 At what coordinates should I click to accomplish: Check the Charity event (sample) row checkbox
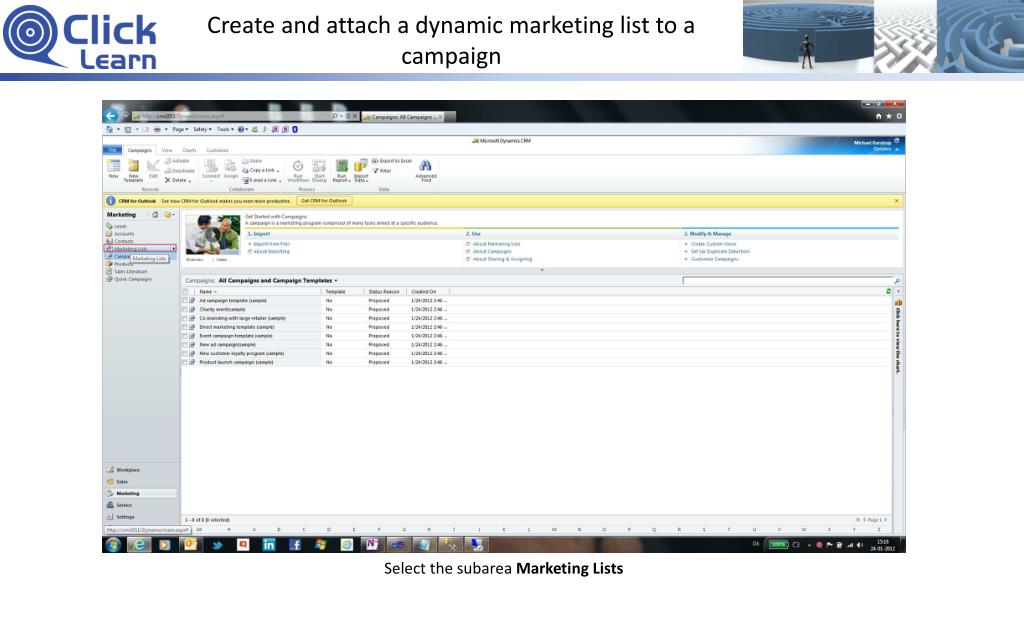coord(185,309)
